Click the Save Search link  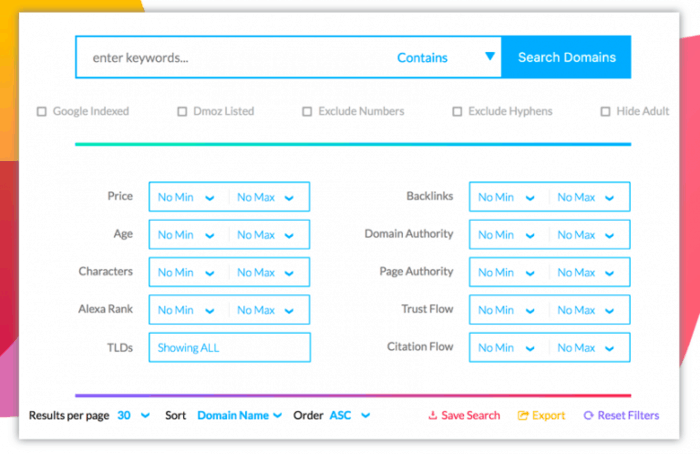470,416
